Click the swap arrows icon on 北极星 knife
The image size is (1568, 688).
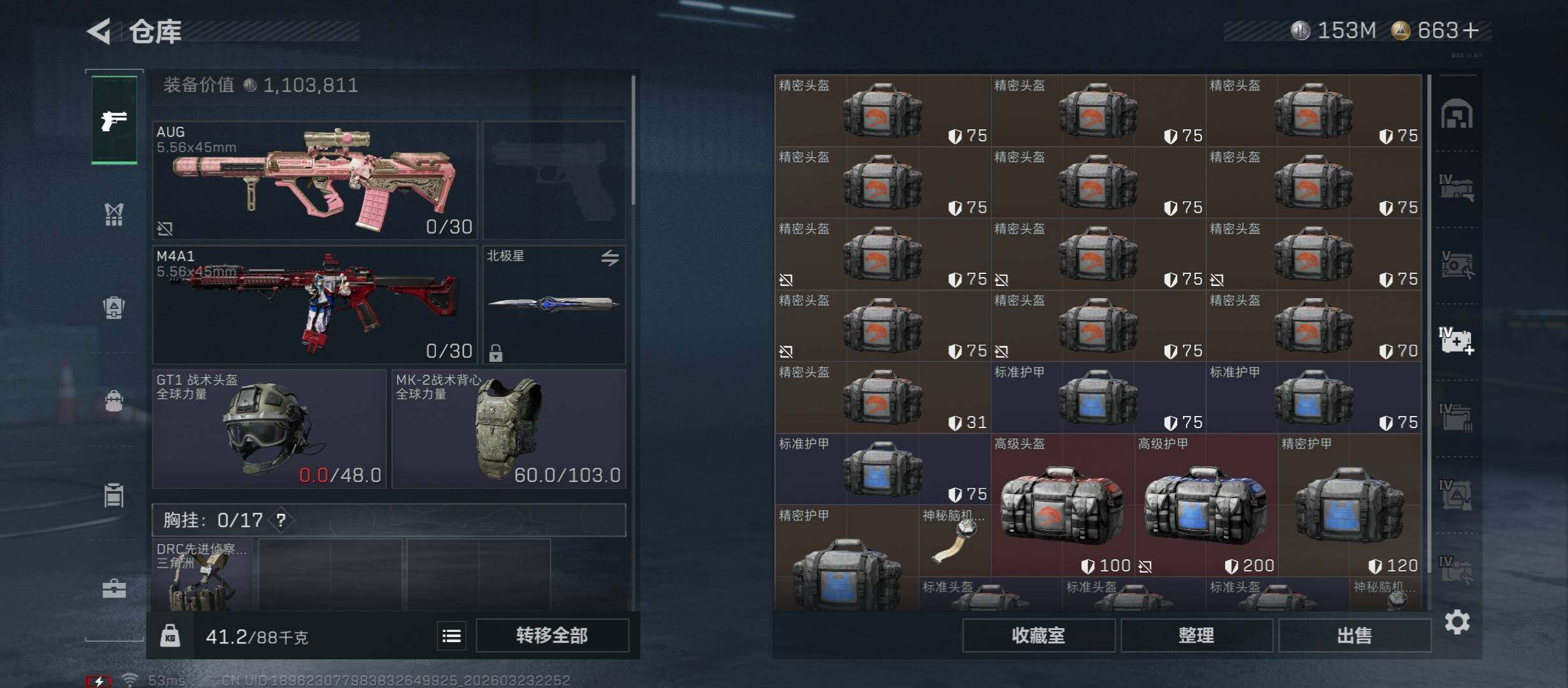610,258
